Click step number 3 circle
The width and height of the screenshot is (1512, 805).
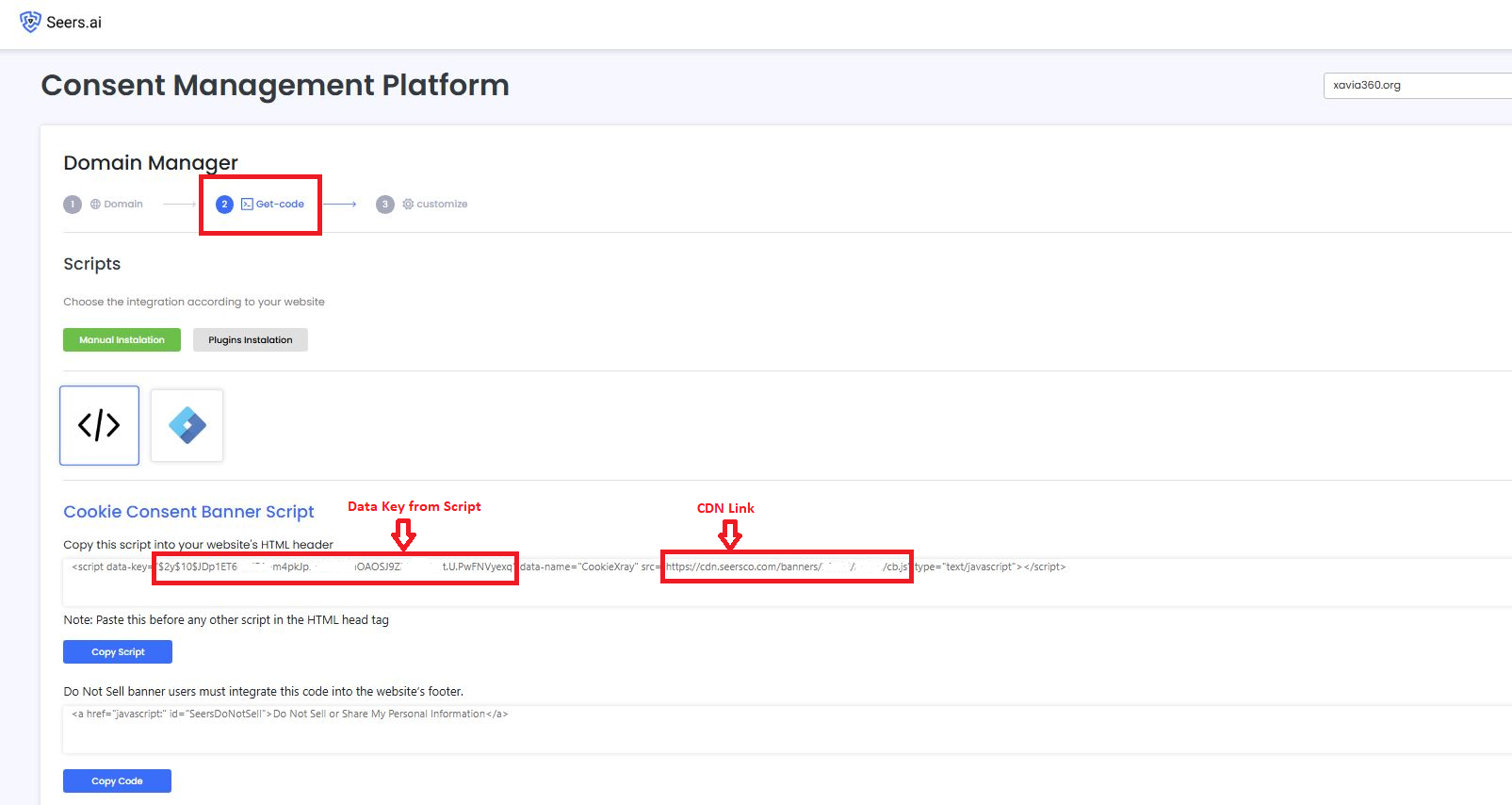[384, 205]
